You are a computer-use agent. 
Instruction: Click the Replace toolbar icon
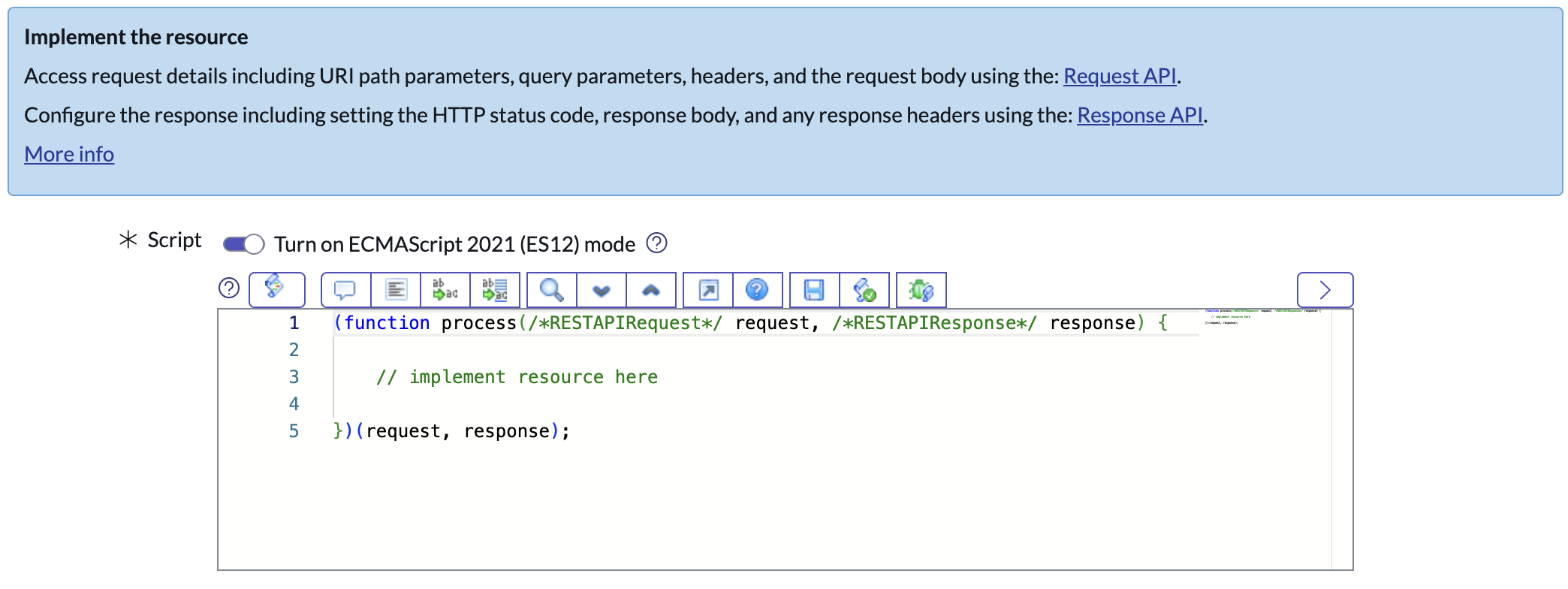(x=445, y=290)
